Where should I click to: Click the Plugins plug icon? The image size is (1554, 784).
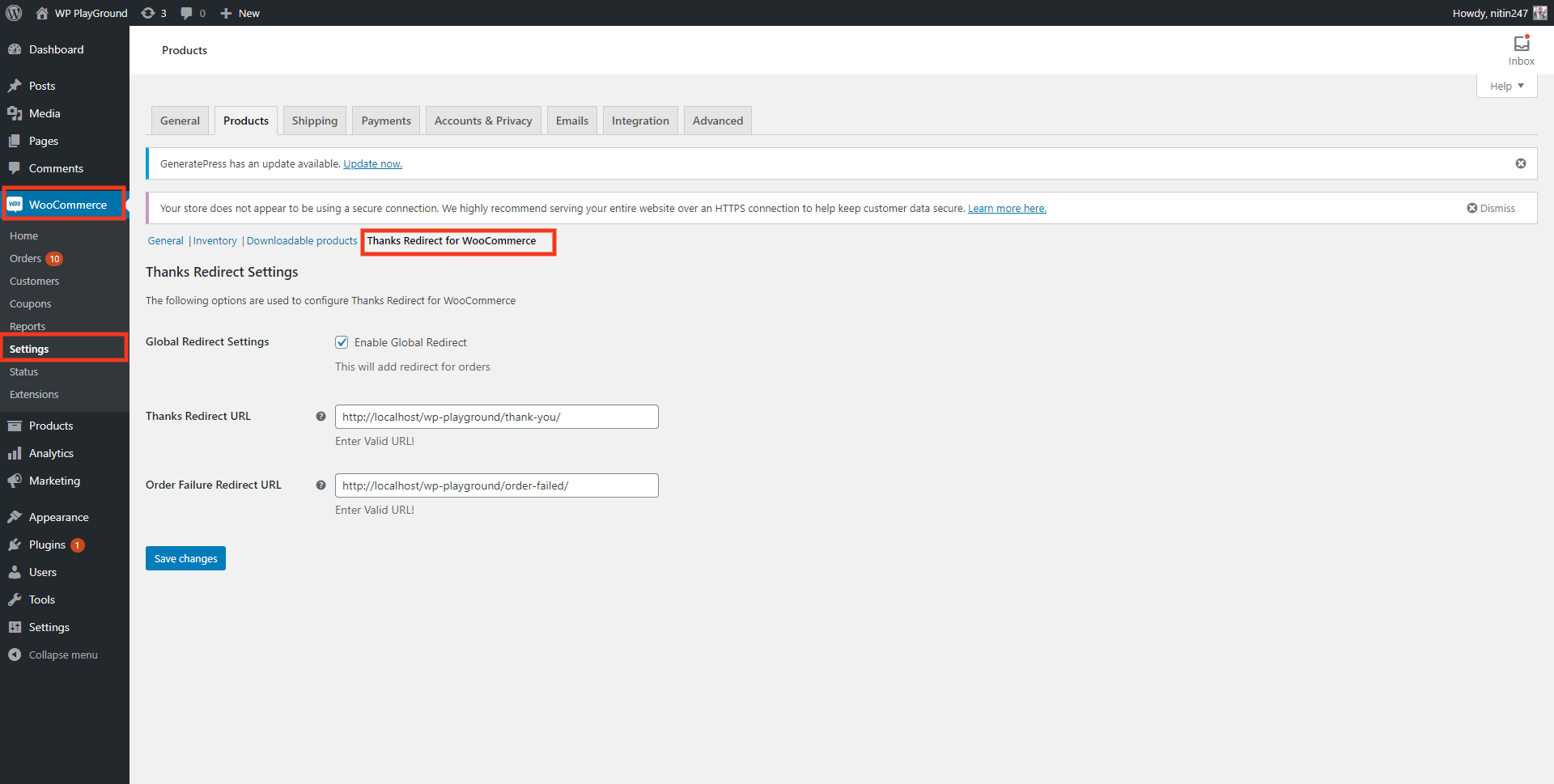[x=15, y=545]
